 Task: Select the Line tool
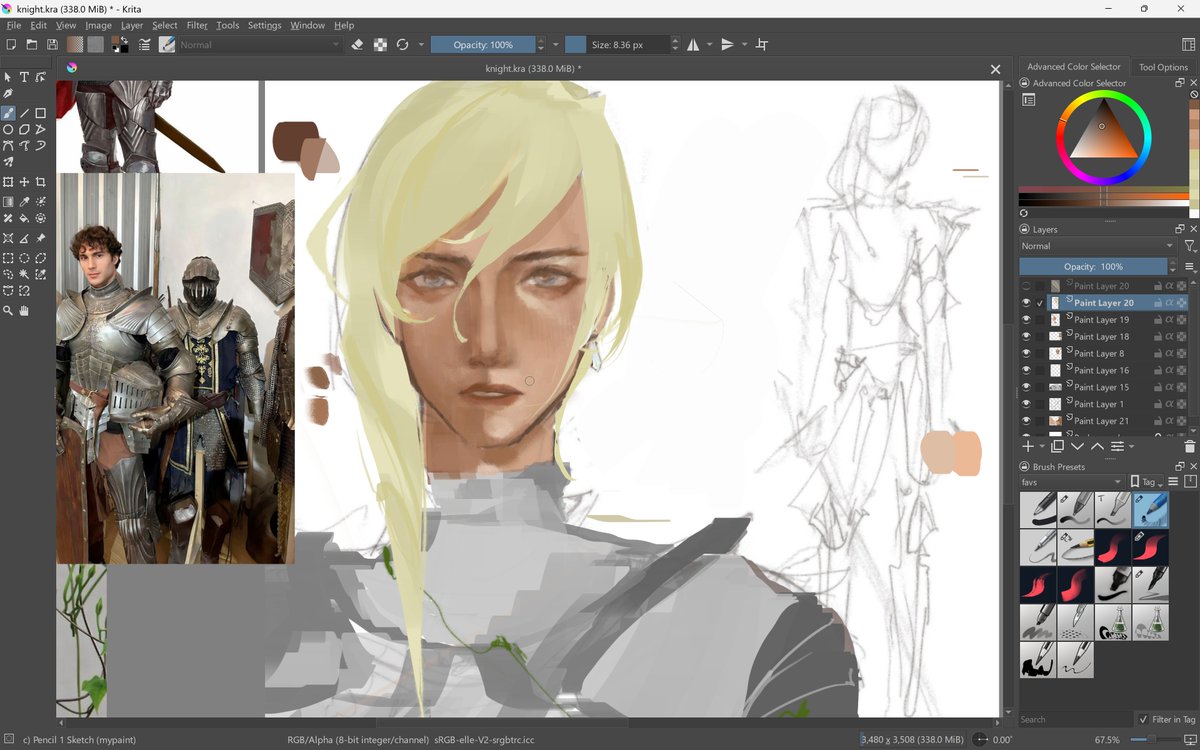click(x=24, y=113)
